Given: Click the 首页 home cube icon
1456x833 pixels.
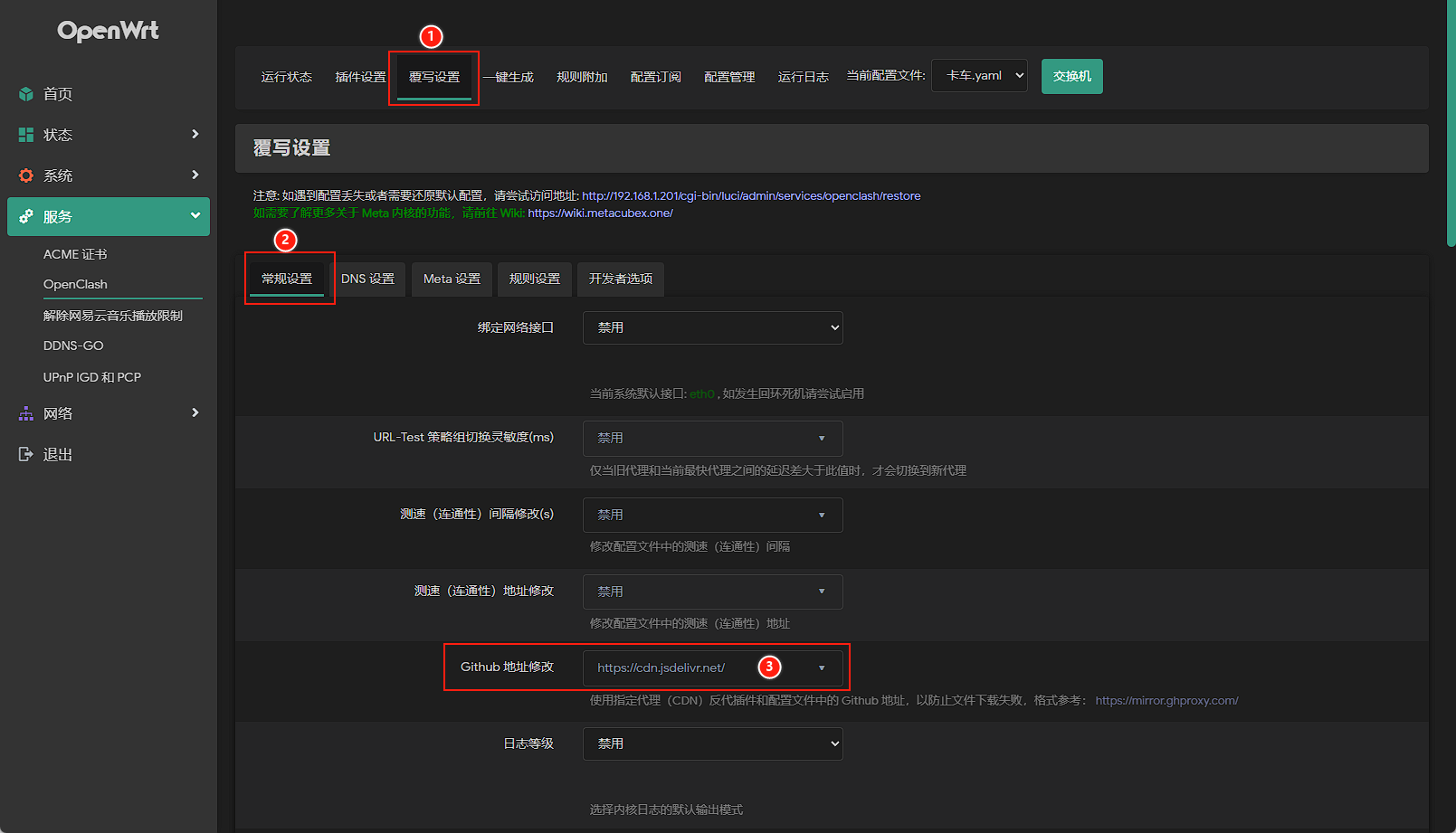Looking at the screenshot, I should tap(26, 94).
